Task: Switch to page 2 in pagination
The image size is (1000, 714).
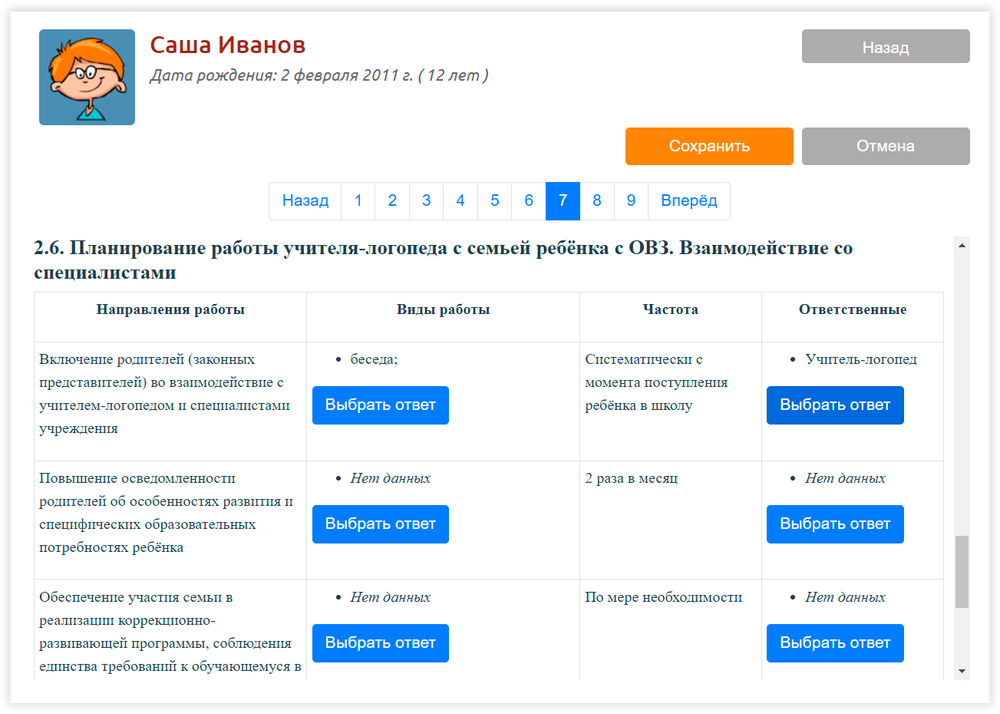Action: coord(392,201)
